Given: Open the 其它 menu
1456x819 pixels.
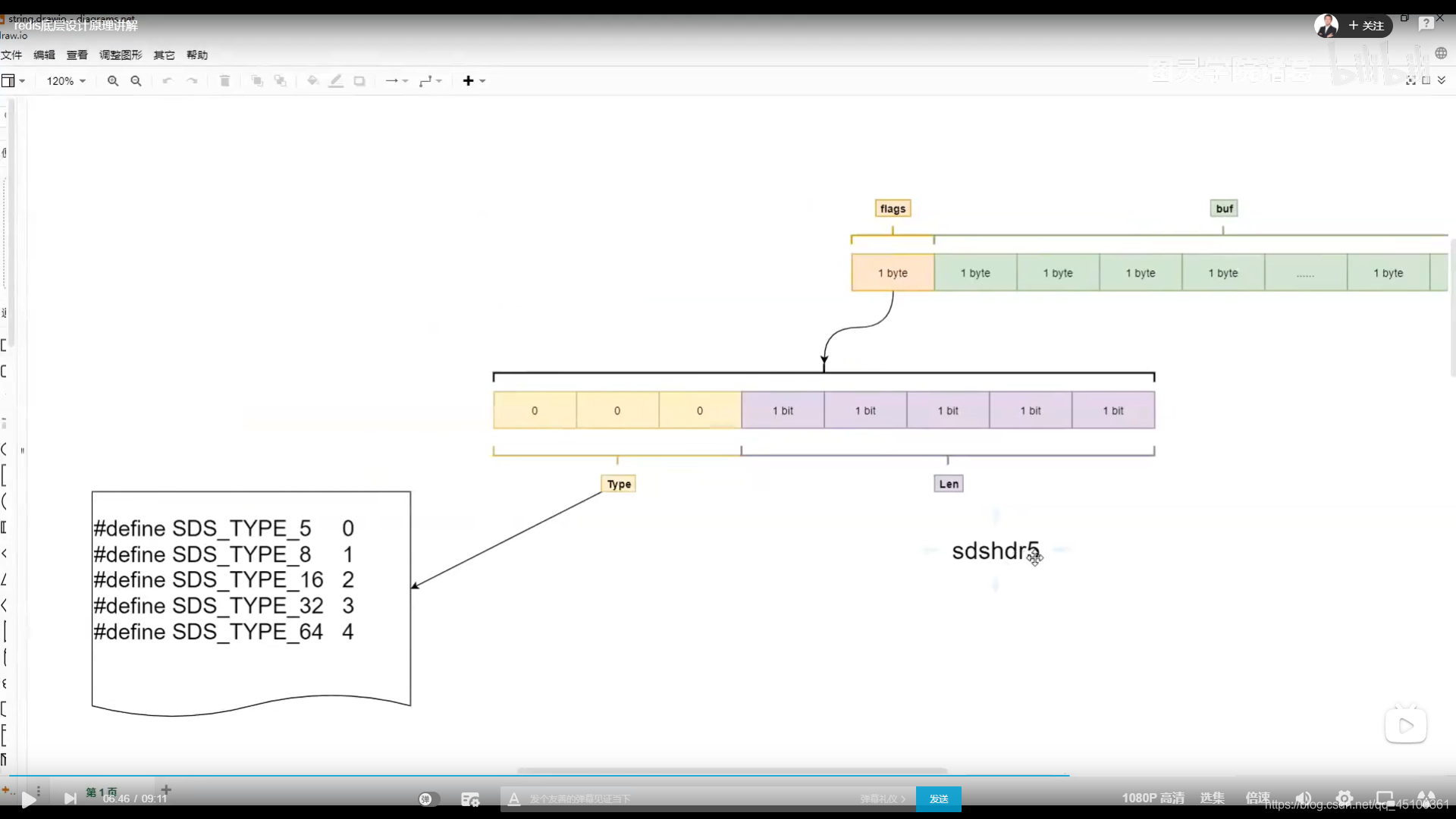Looking at the screenshot, I should pyautogui.click(x=164, y=55).
